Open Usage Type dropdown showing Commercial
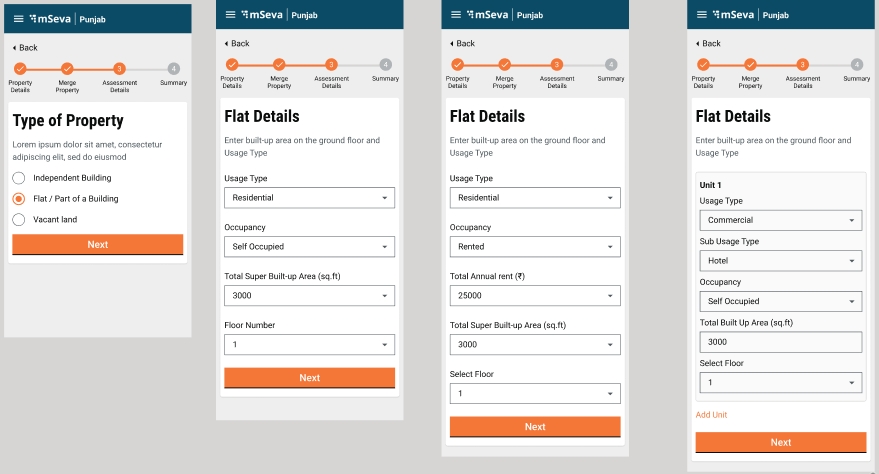Image resolution: width=879 pixels, height=474 pixels. click(780, 220)
